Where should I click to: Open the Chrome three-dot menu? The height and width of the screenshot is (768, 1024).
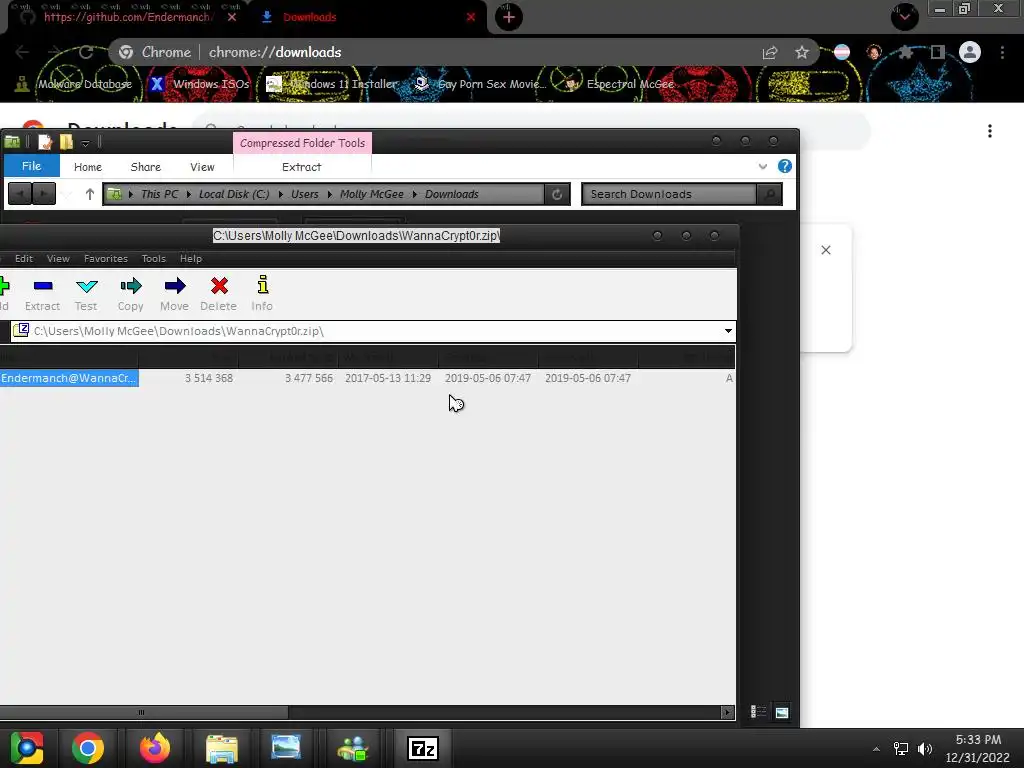click(1002, 52)
